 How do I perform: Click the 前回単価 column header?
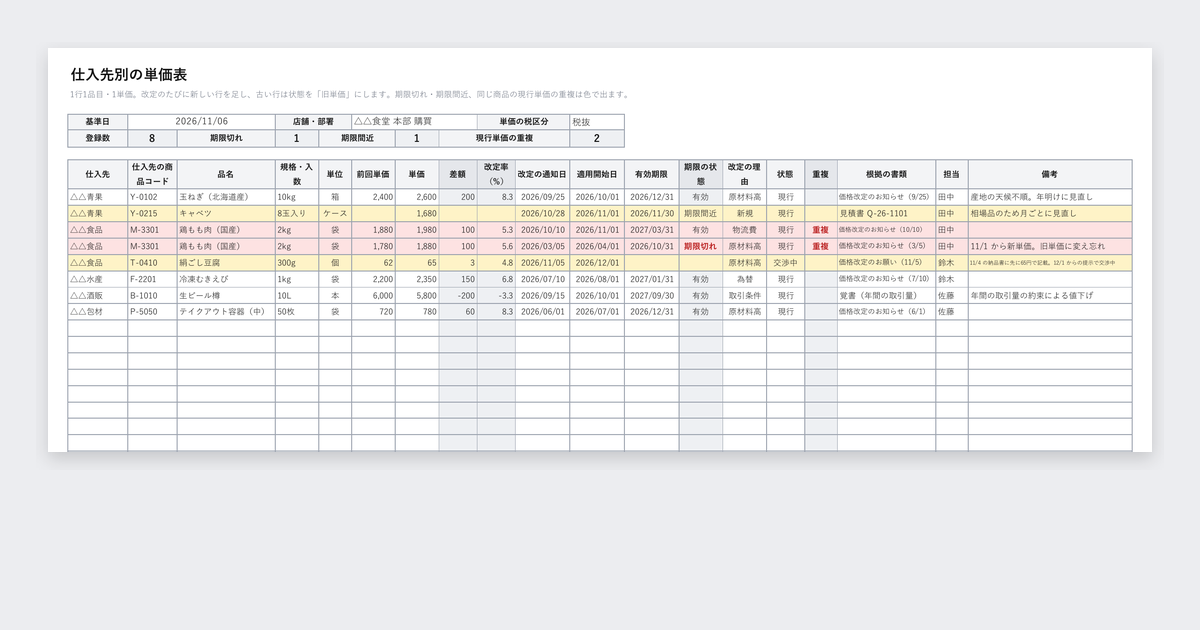point(373,174)
